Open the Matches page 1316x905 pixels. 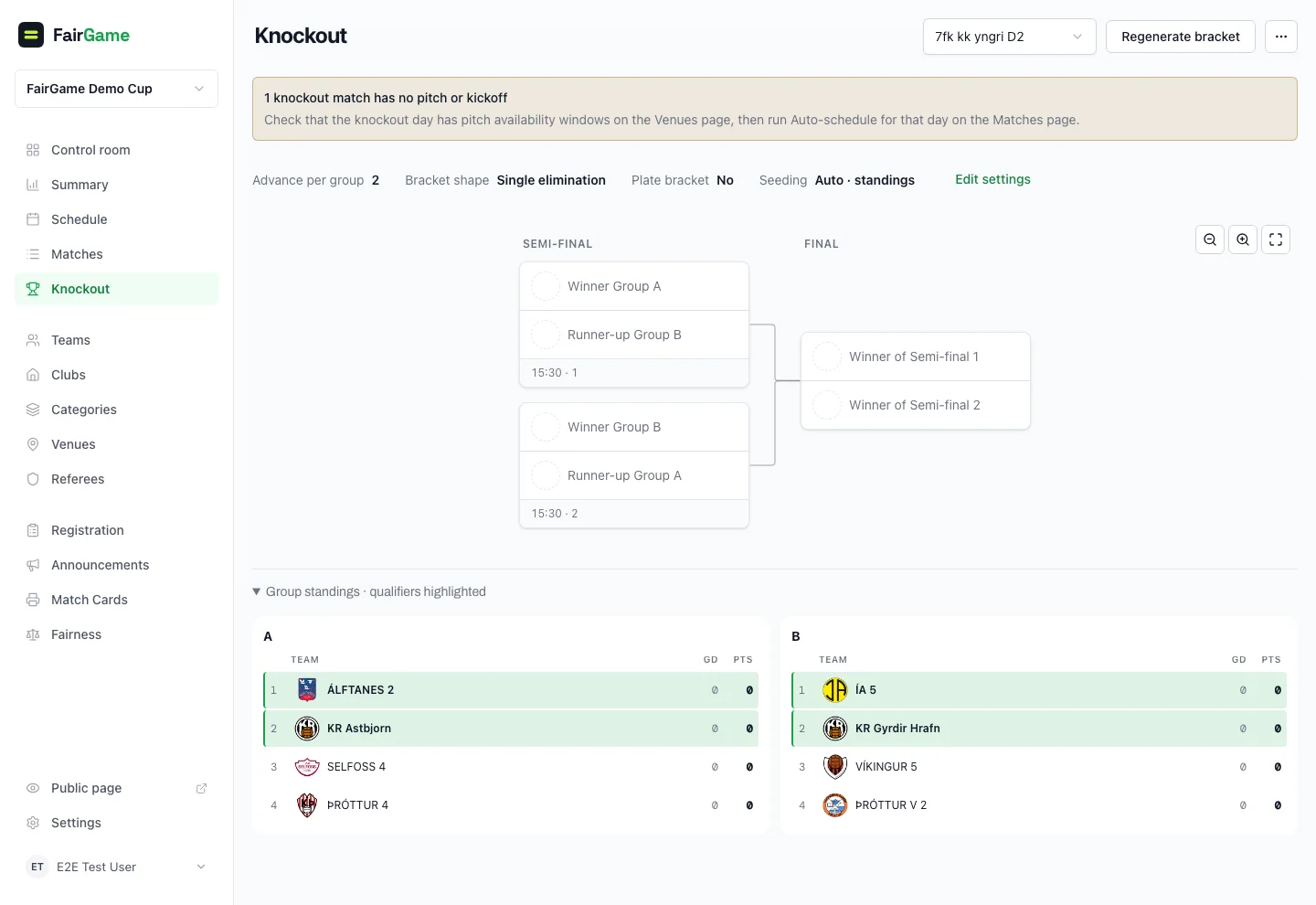pos(116,254)
